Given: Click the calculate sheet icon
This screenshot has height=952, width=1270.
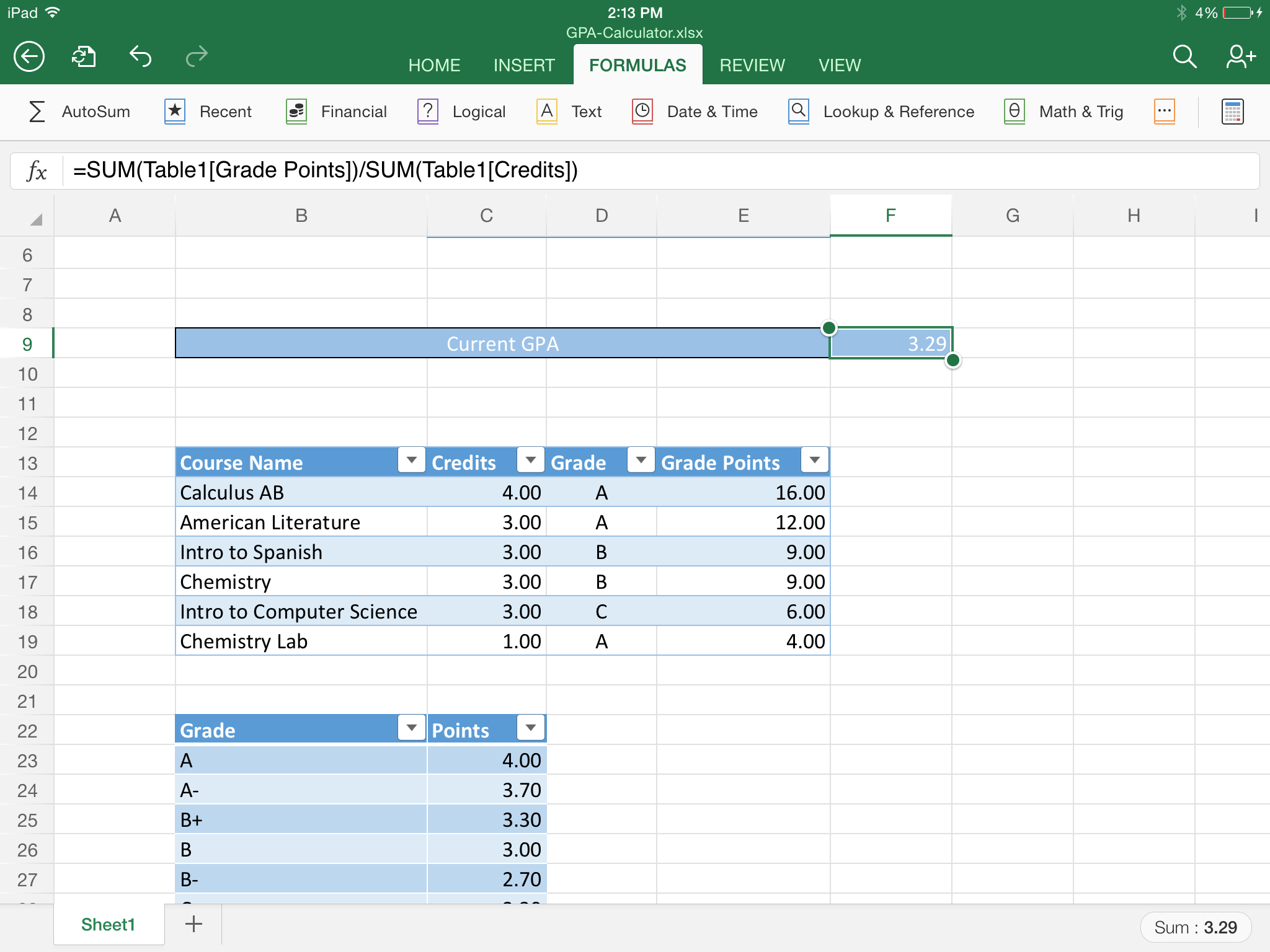Looking at the screenshot, I should pos(1232,112).
